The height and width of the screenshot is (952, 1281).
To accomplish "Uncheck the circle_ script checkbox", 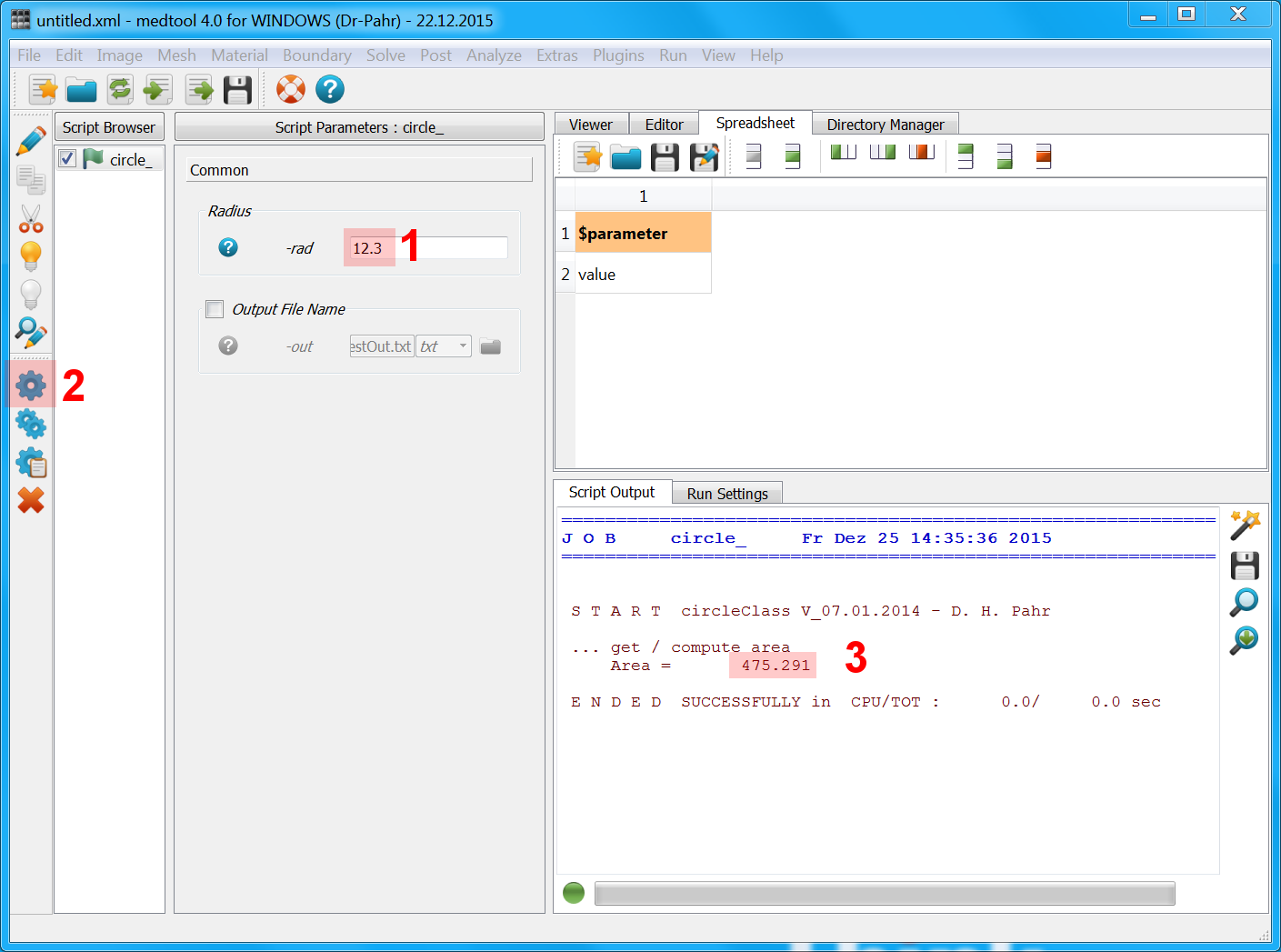I will pos(67,159).
